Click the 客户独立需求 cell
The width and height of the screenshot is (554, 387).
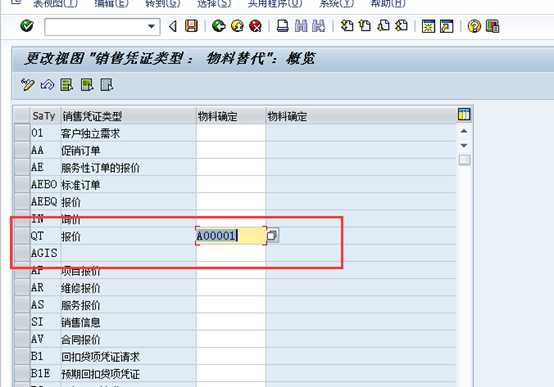tap(128, 133)
